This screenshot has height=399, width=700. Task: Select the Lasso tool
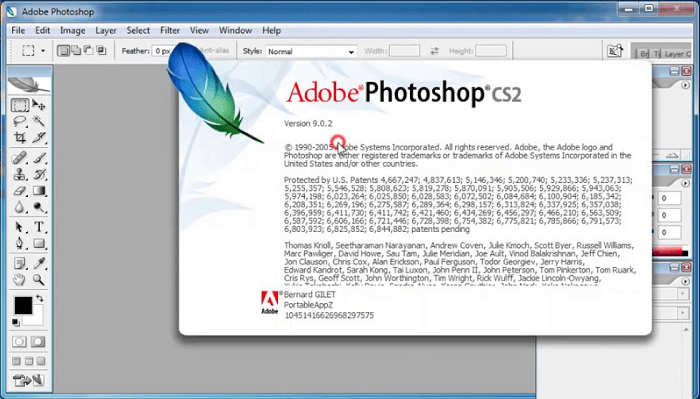(x=20, y=121)
